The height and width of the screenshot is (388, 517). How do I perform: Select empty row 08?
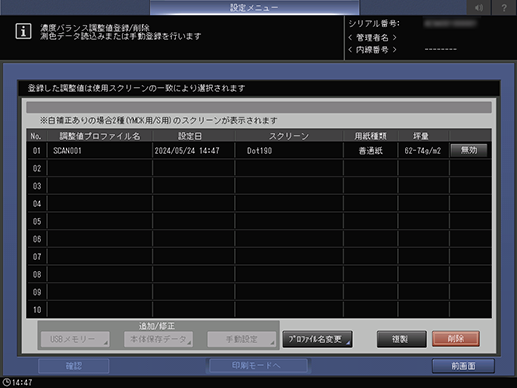coord(259,274)
